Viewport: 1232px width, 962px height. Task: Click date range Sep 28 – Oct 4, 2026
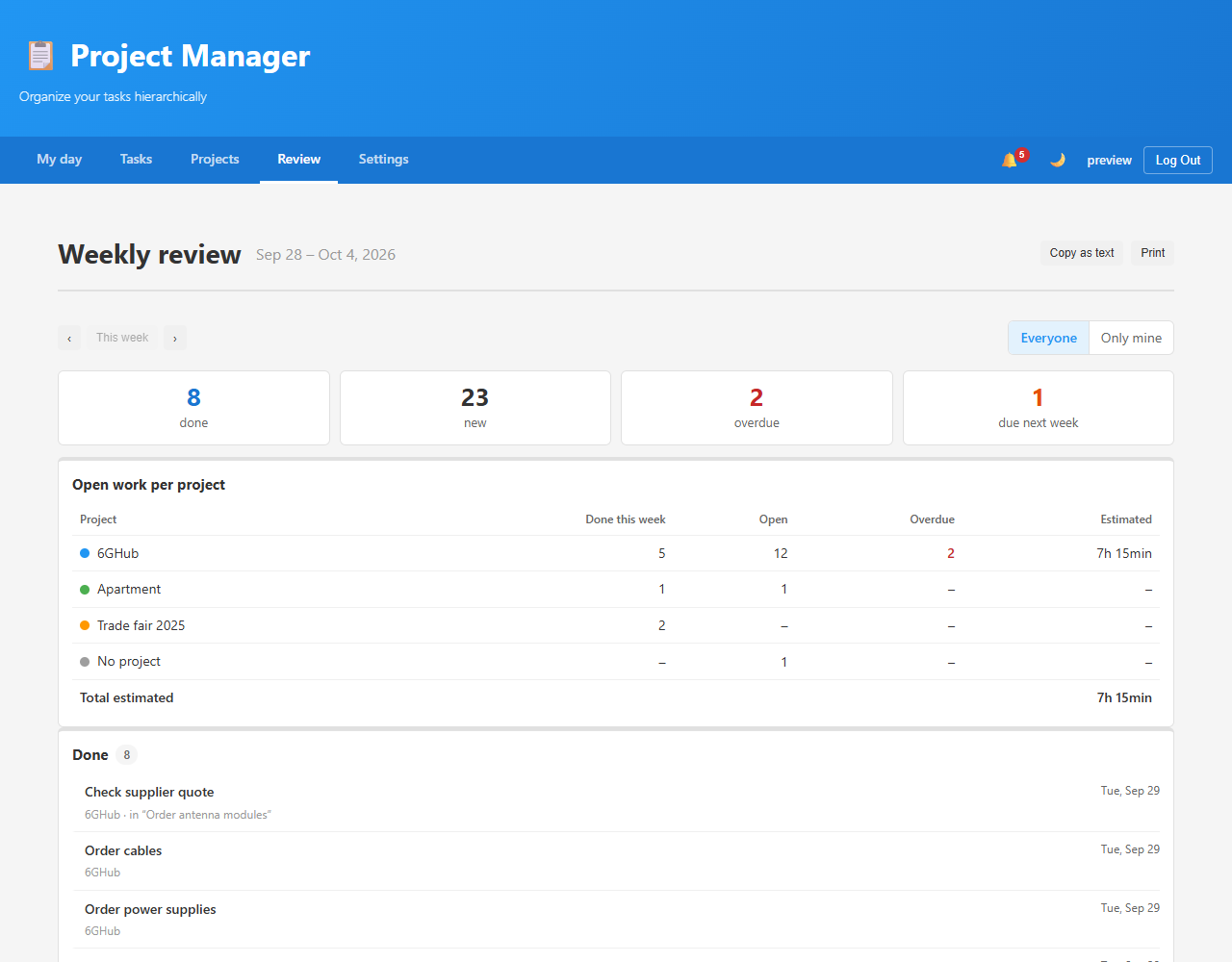[325, 255]
